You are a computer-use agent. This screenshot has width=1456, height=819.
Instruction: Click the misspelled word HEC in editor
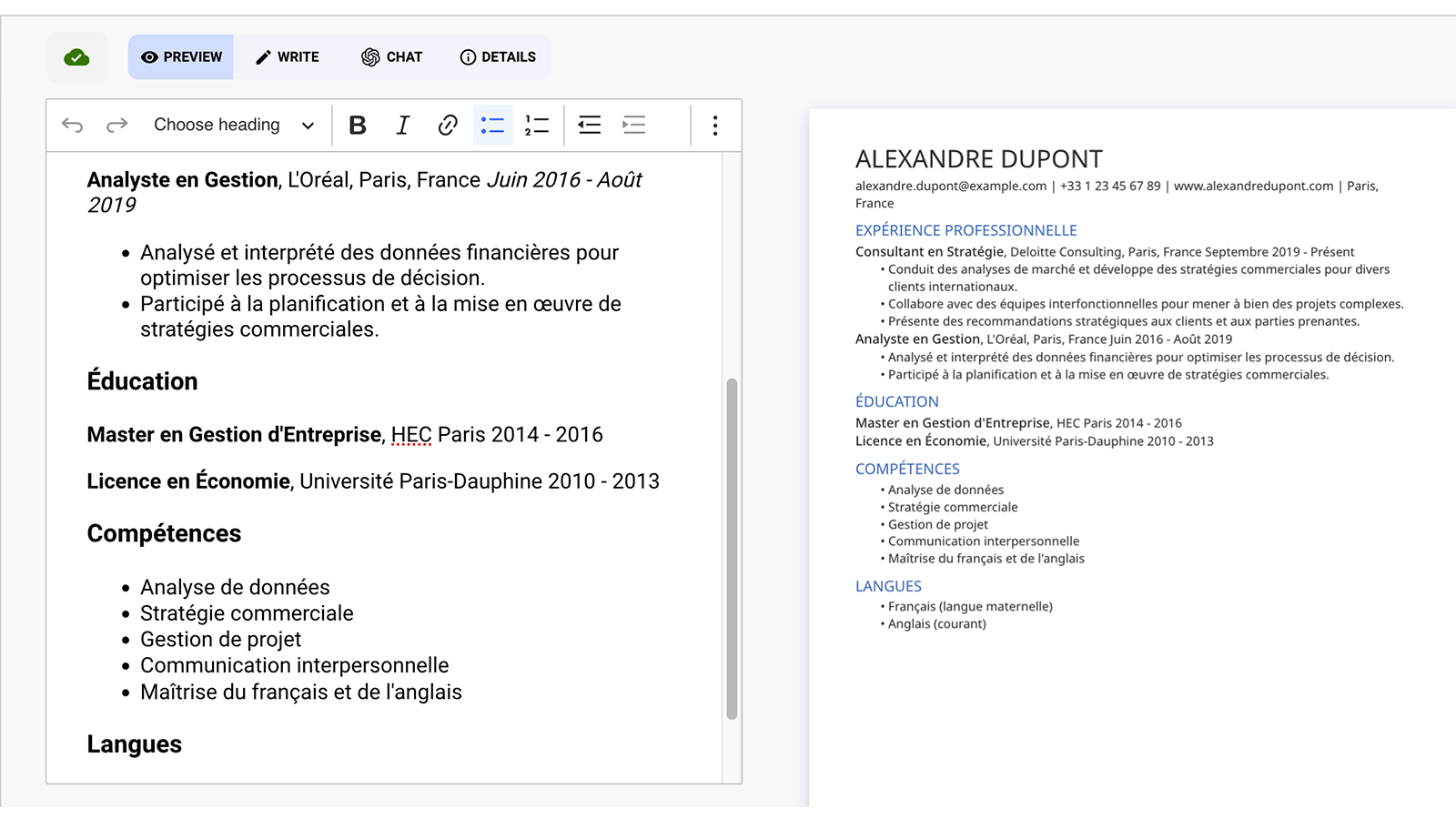411,435
